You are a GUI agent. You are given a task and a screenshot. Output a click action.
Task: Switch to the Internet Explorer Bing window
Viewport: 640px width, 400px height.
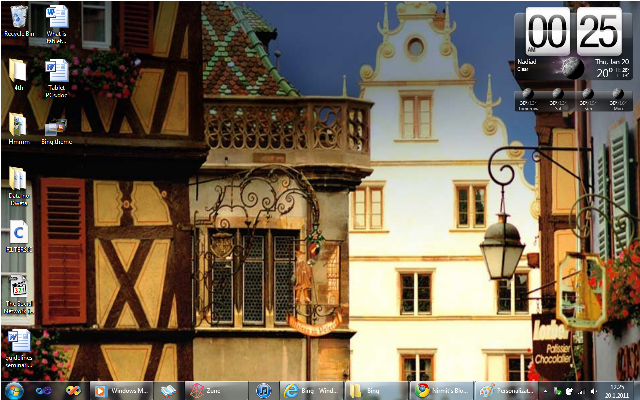click(x=310, y=390)
